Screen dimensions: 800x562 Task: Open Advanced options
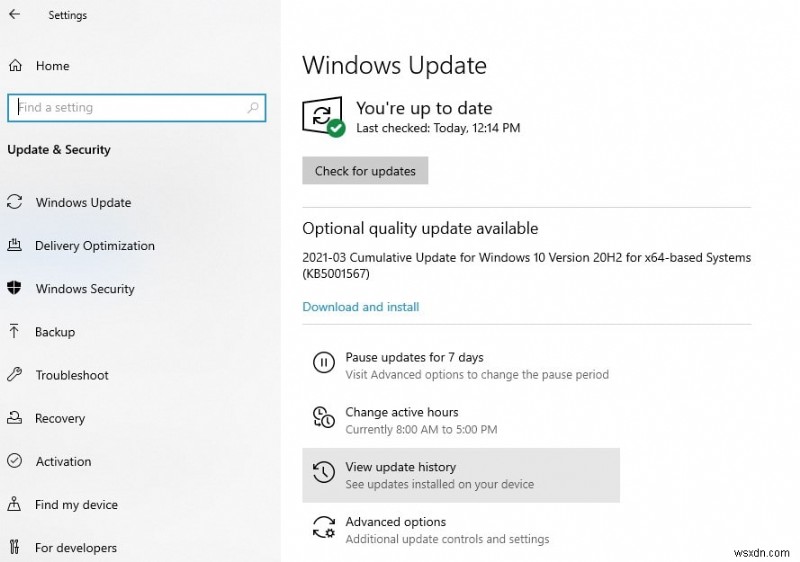(x=395, y=522)
